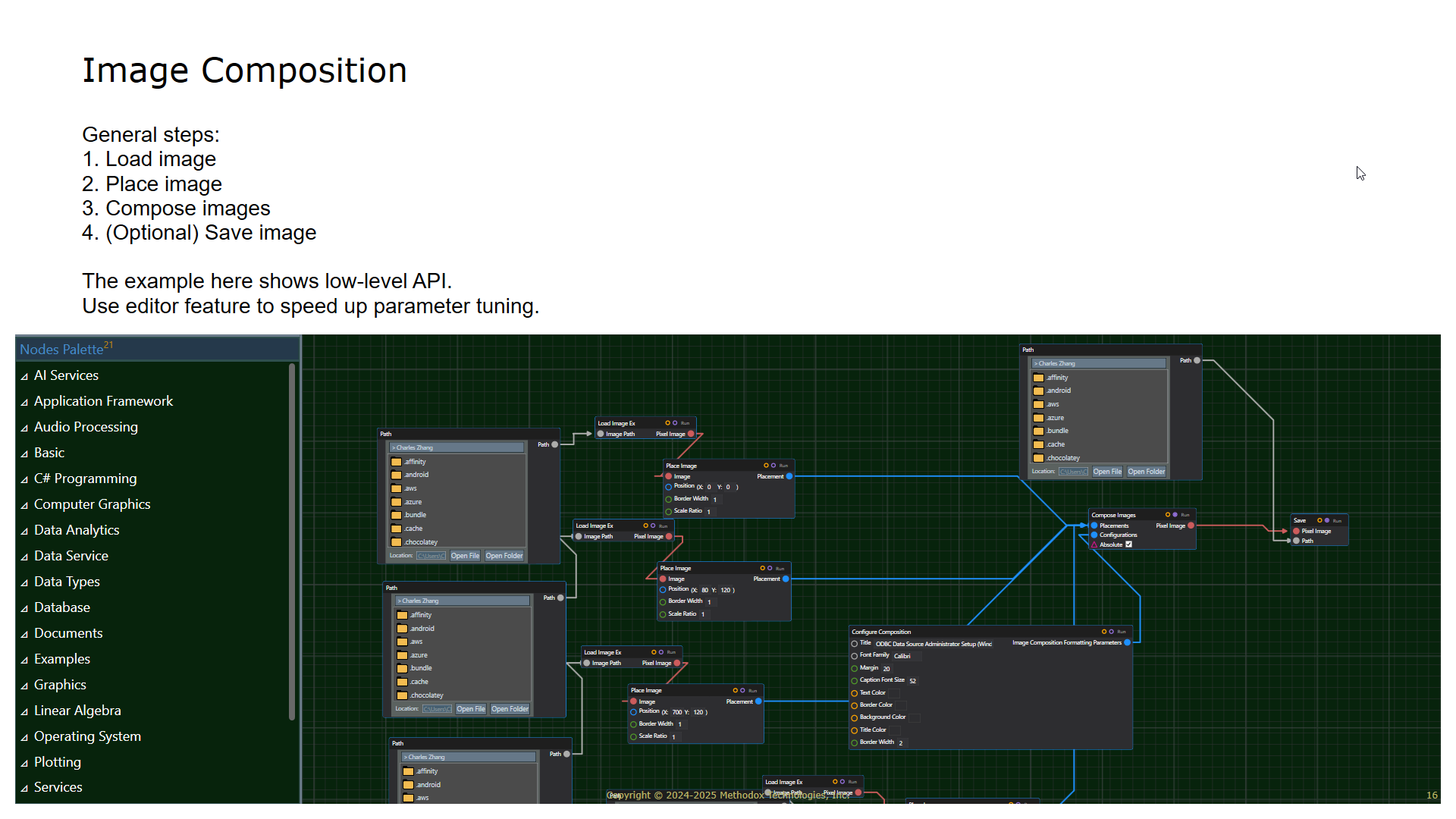This screenshot has width=1456, height=819.
Task: Click the Border Width pin in Configure Composition
Action: (x=855, y=742)
